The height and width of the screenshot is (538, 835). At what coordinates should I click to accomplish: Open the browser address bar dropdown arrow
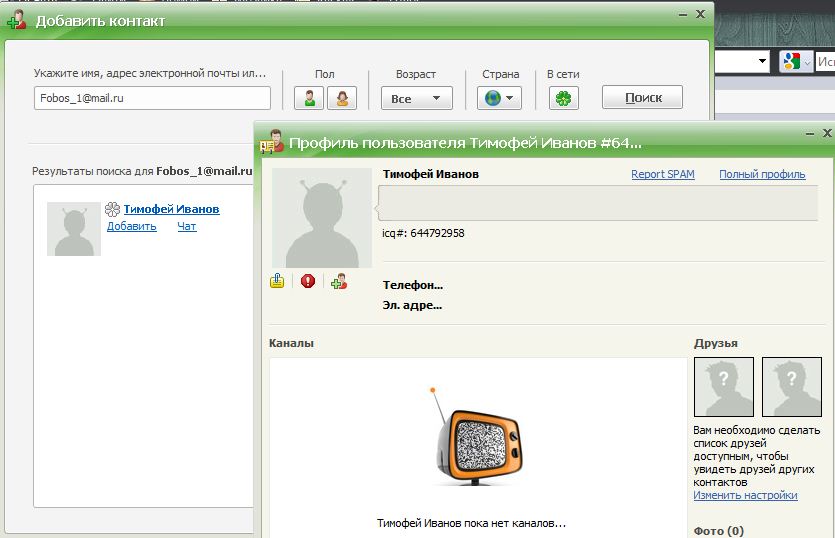pos(762,61)
